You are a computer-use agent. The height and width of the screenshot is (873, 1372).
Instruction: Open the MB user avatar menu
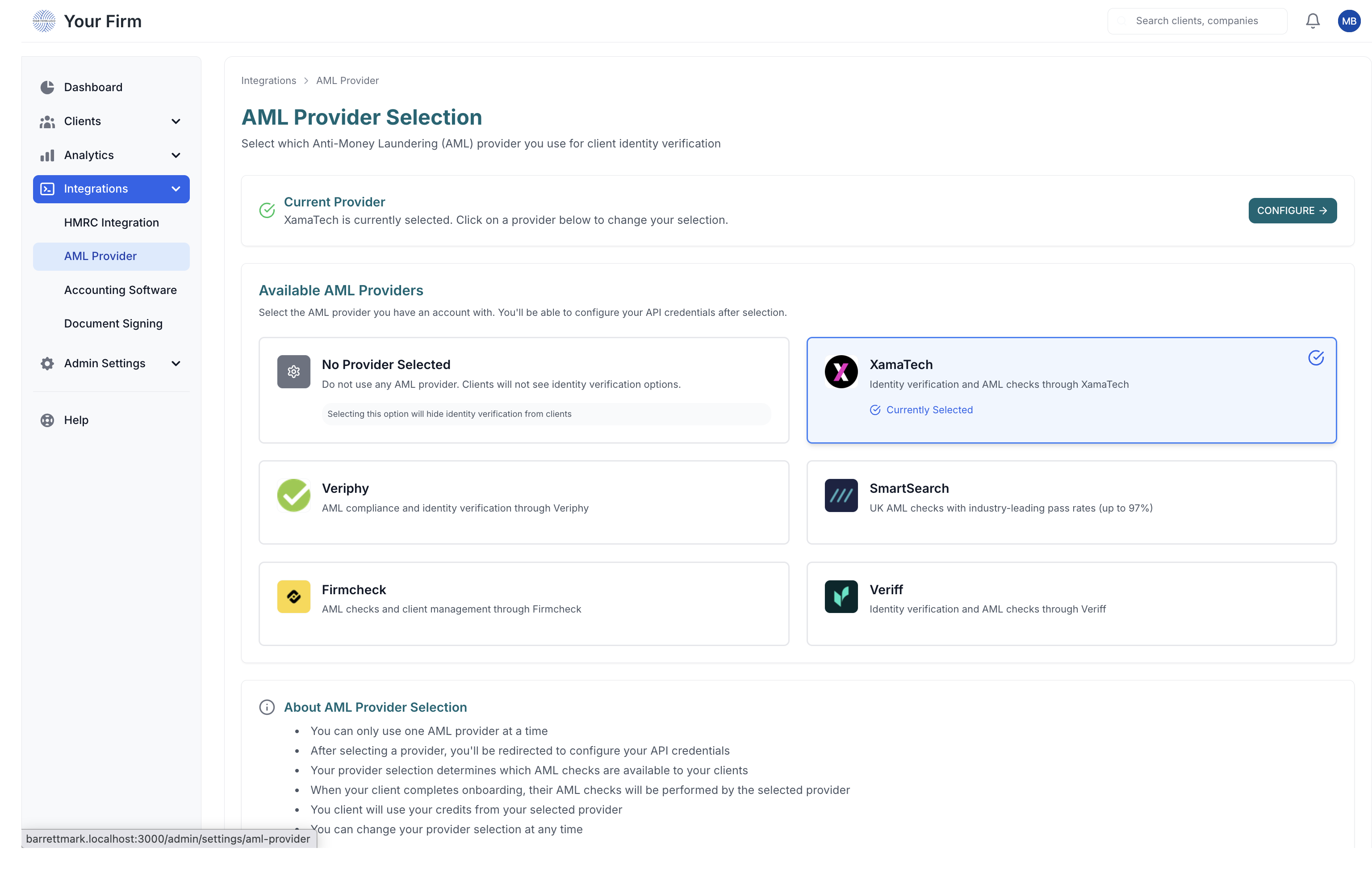pos(1349,21)
